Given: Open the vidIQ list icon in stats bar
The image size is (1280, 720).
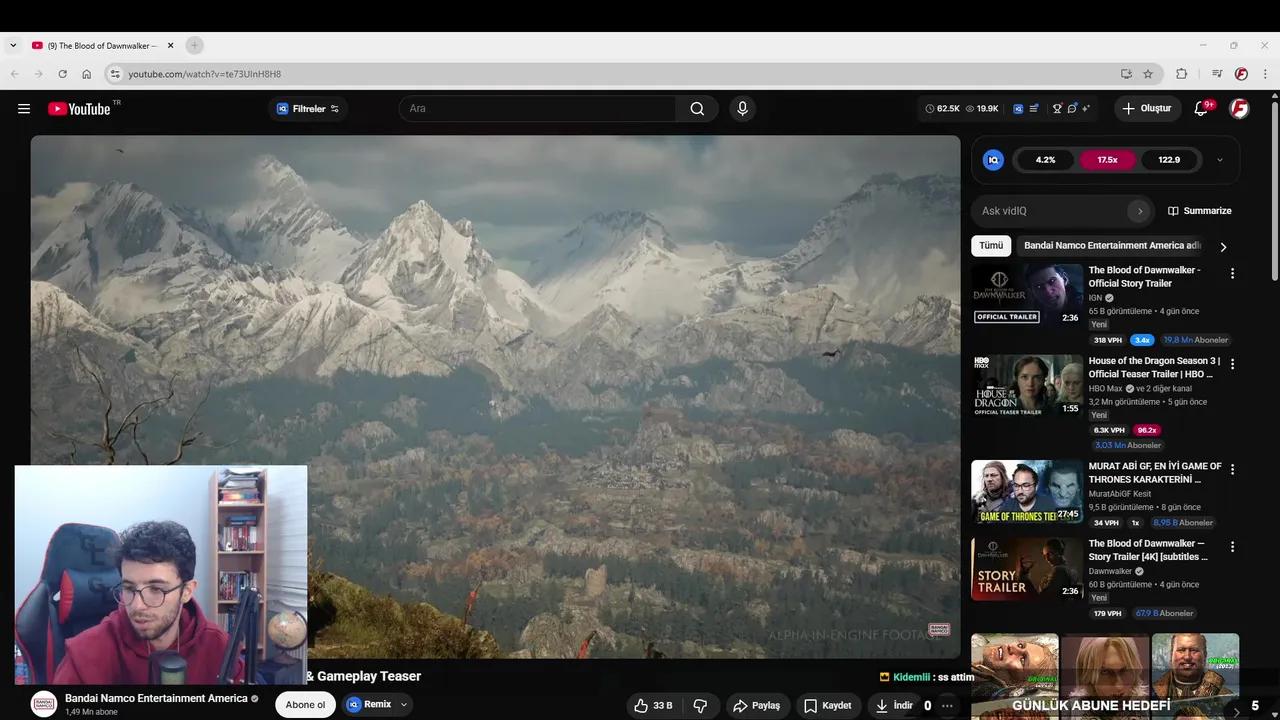Looking at the screenshot, I should pos(1033,109).
